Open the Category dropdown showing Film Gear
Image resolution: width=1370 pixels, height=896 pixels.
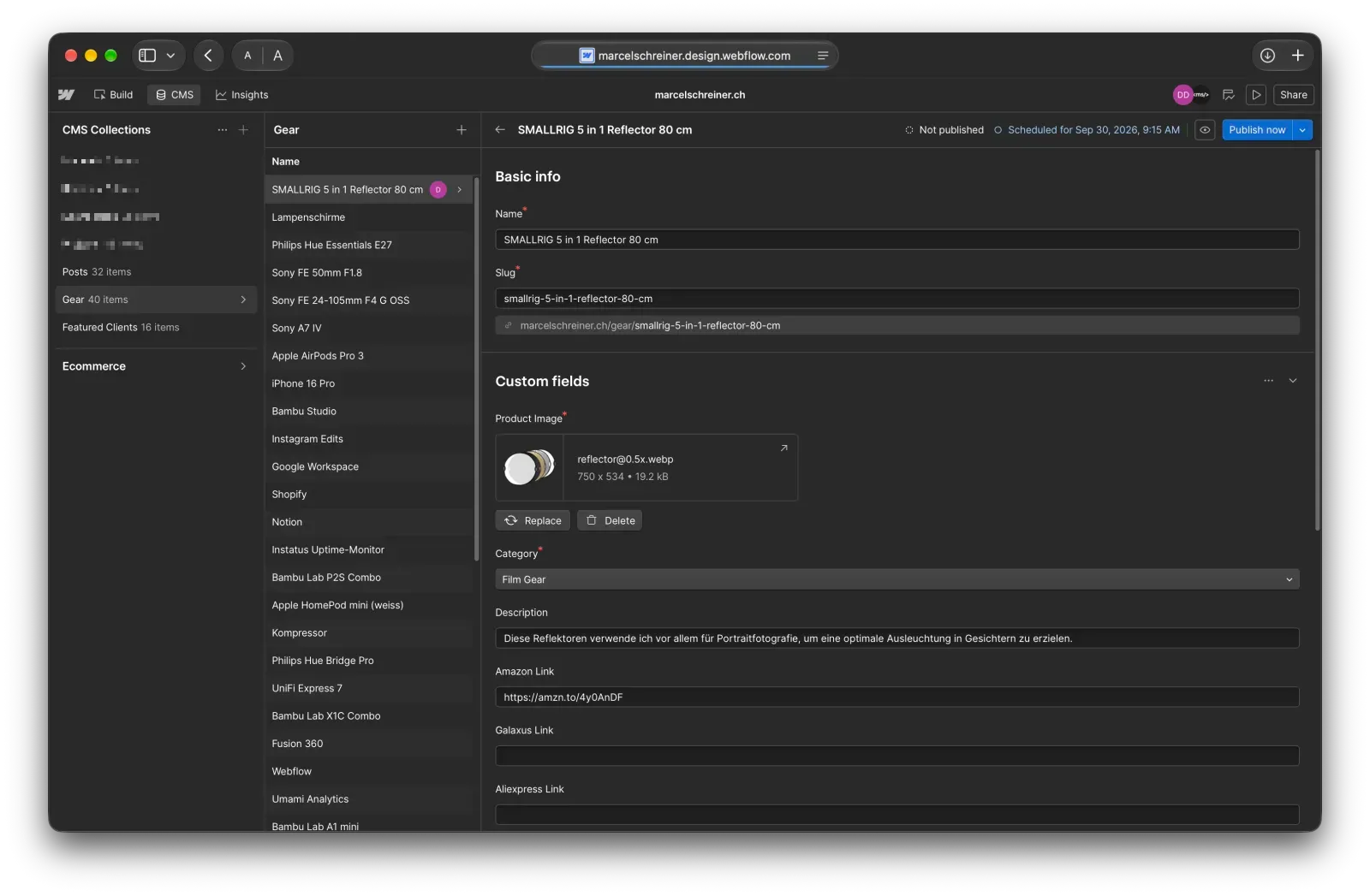(896, 579)
